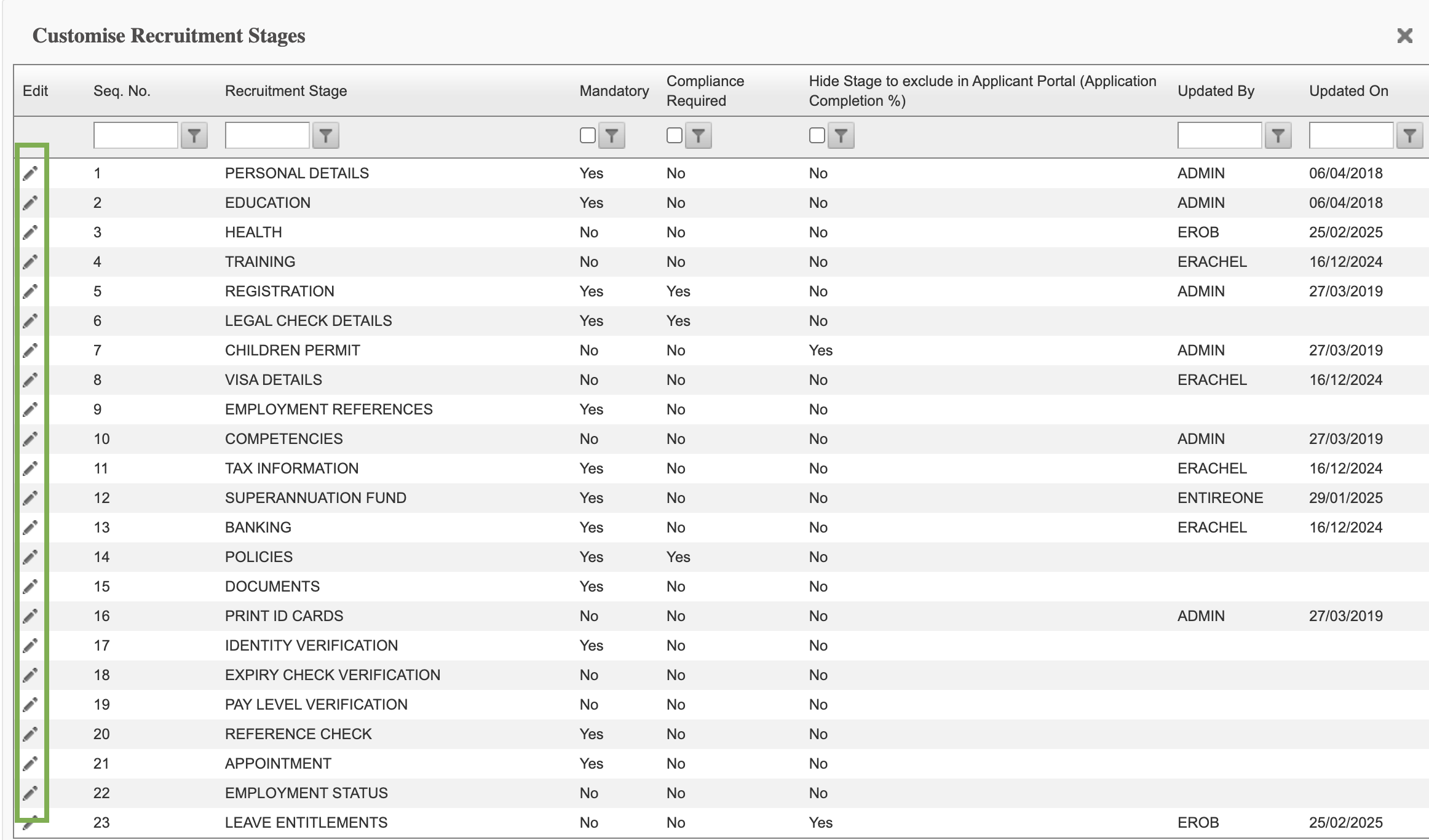
Task: Tick the Compliance Required filter checkbox
Action: 675,135
